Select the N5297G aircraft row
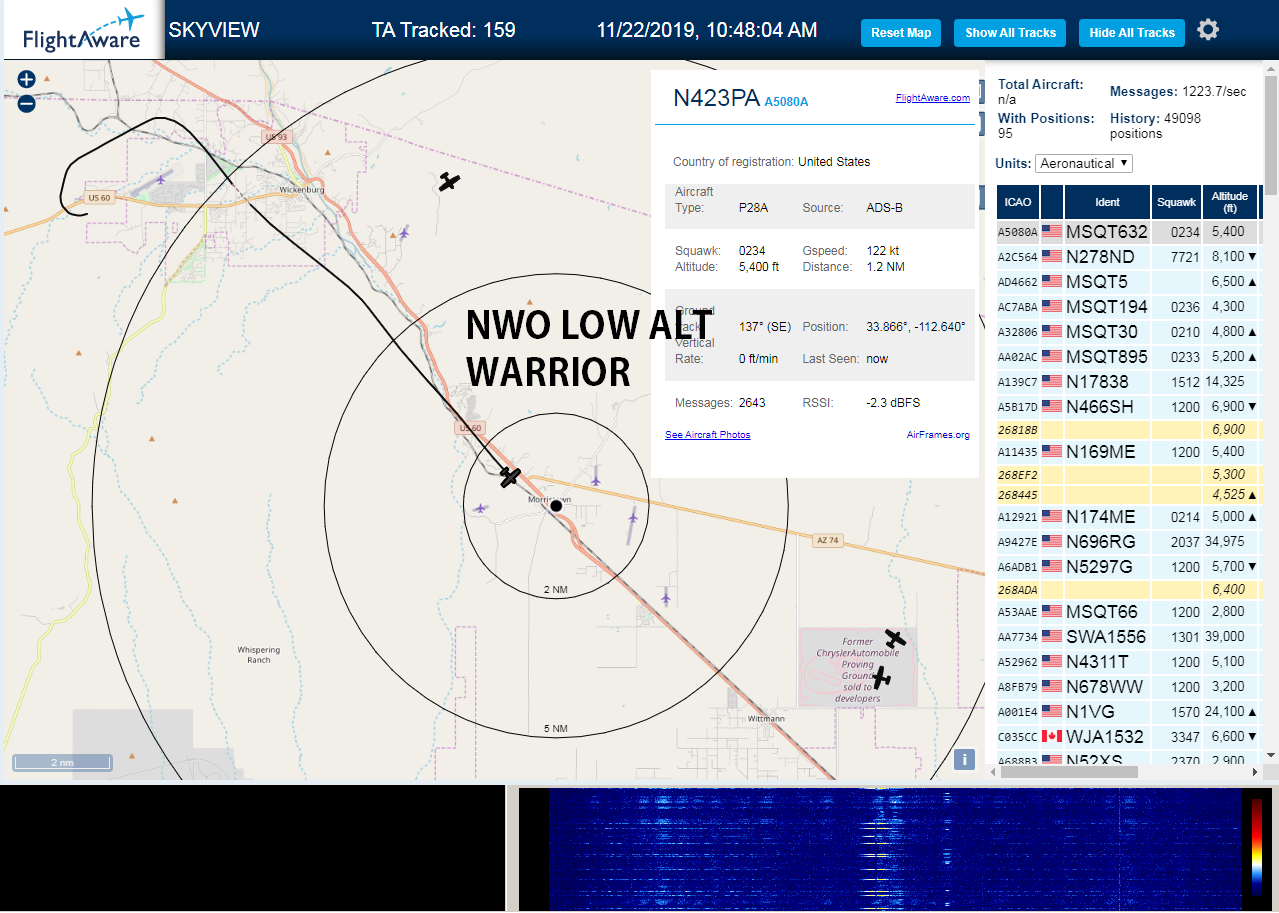The width and height of the screenshot is (1279, 913). click(1127, 567)
